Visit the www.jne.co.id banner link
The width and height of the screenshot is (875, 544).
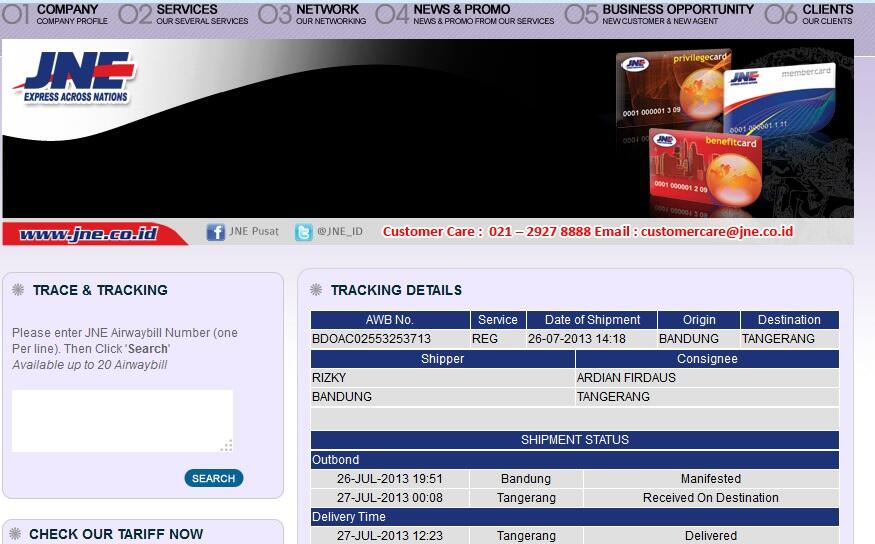[88, 233]
